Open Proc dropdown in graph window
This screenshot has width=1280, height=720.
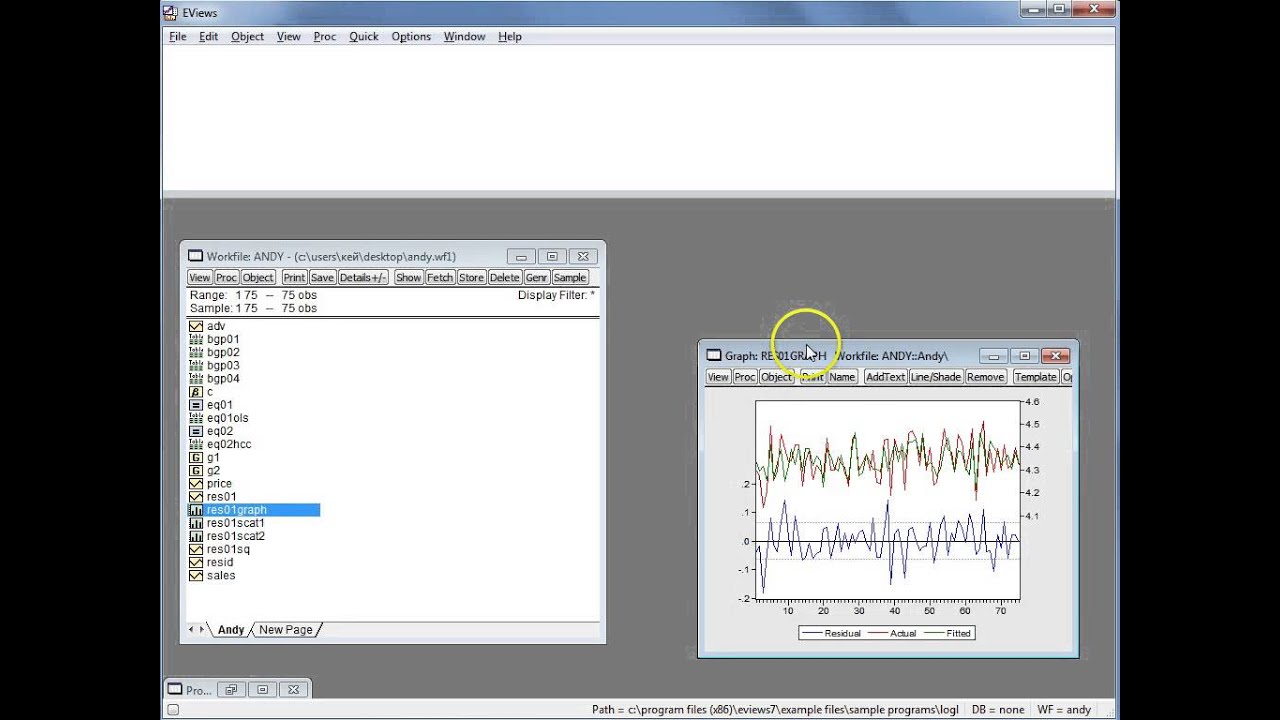pos(745,377)
